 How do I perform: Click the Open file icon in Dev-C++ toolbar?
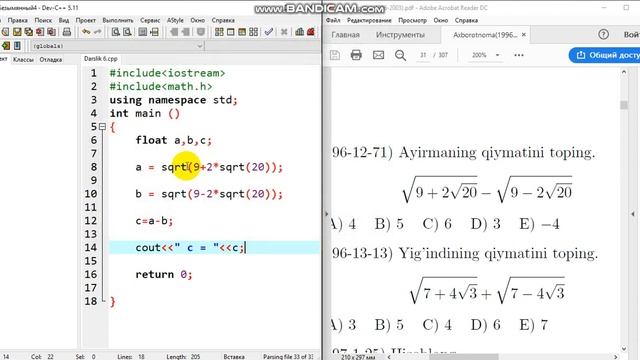pos(5,32)
